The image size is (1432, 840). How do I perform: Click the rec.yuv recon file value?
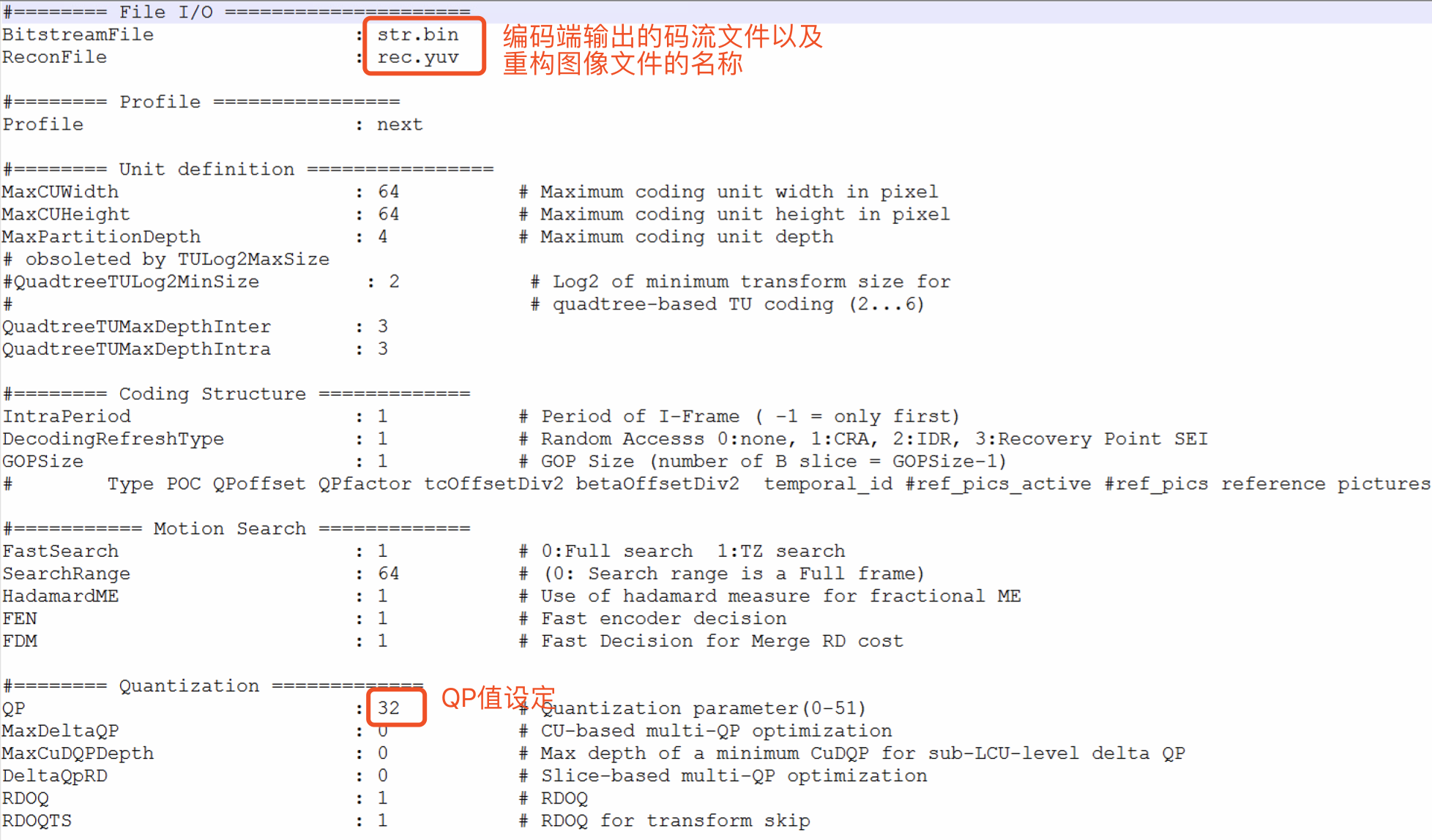418,57
